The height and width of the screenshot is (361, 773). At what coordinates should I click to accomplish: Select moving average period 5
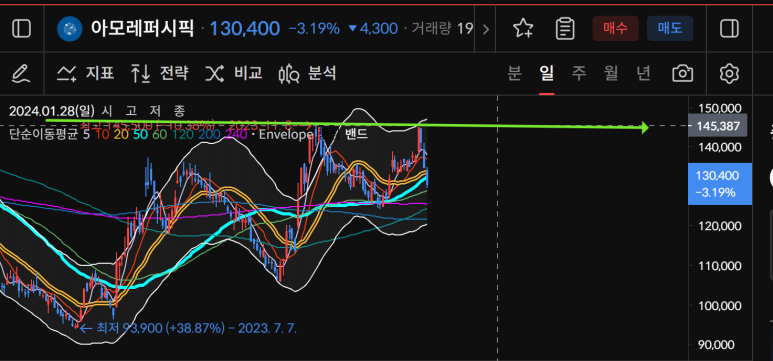click(87, 134)
